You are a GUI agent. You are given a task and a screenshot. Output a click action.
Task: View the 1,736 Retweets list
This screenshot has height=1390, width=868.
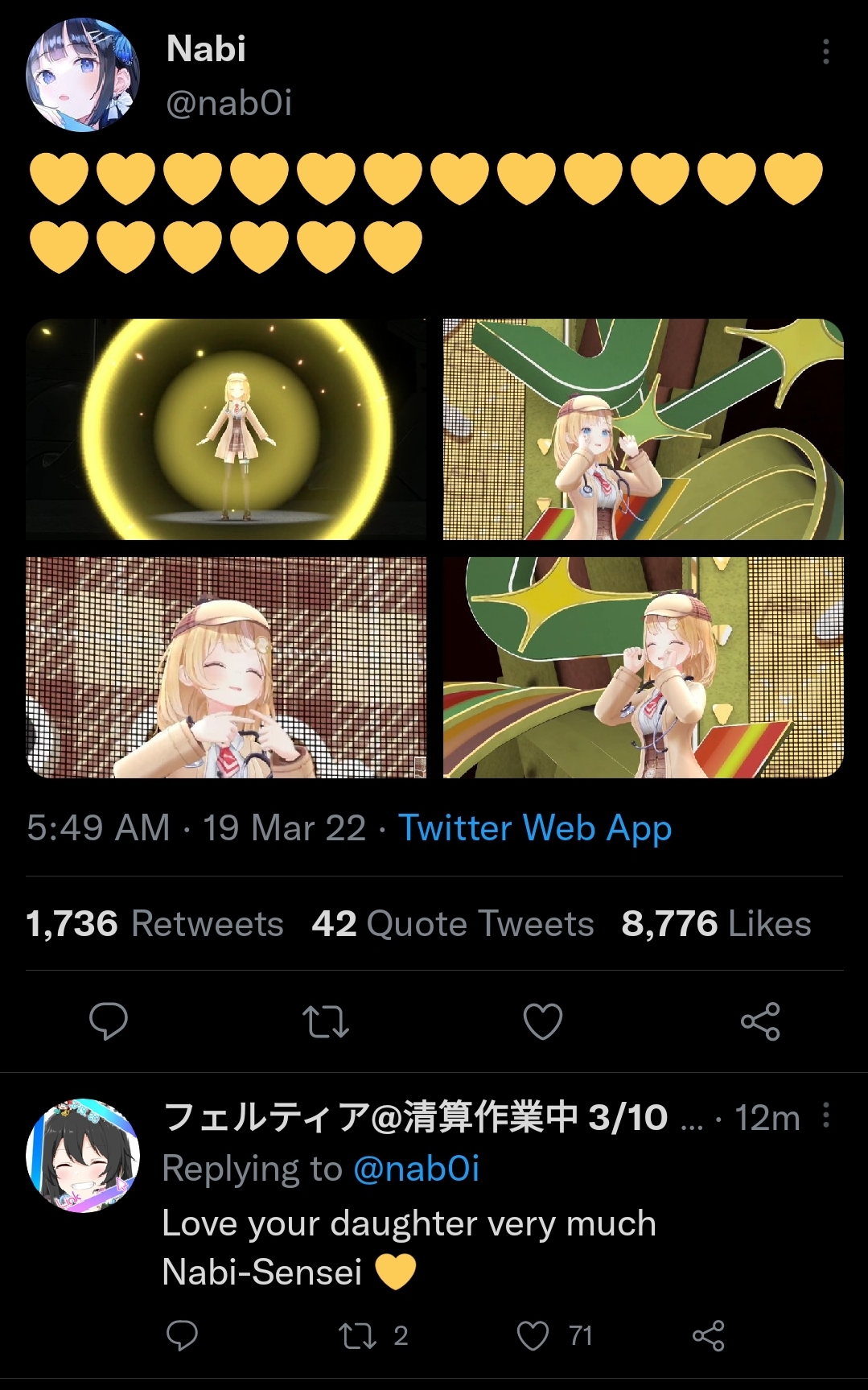(x=154, y=923)
